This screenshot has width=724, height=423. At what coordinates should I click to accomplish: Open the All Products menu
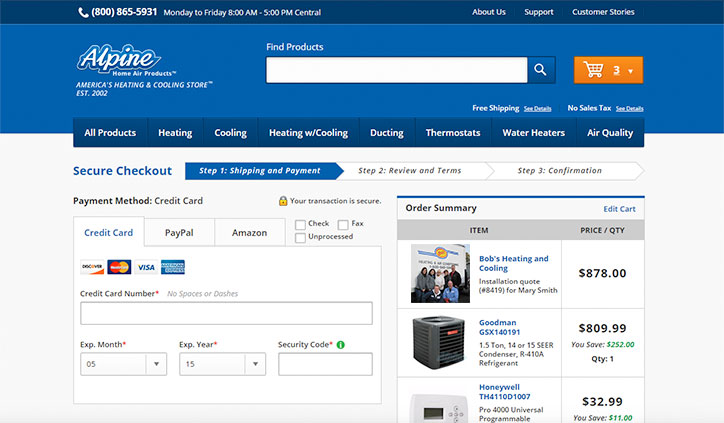point(110,133)
